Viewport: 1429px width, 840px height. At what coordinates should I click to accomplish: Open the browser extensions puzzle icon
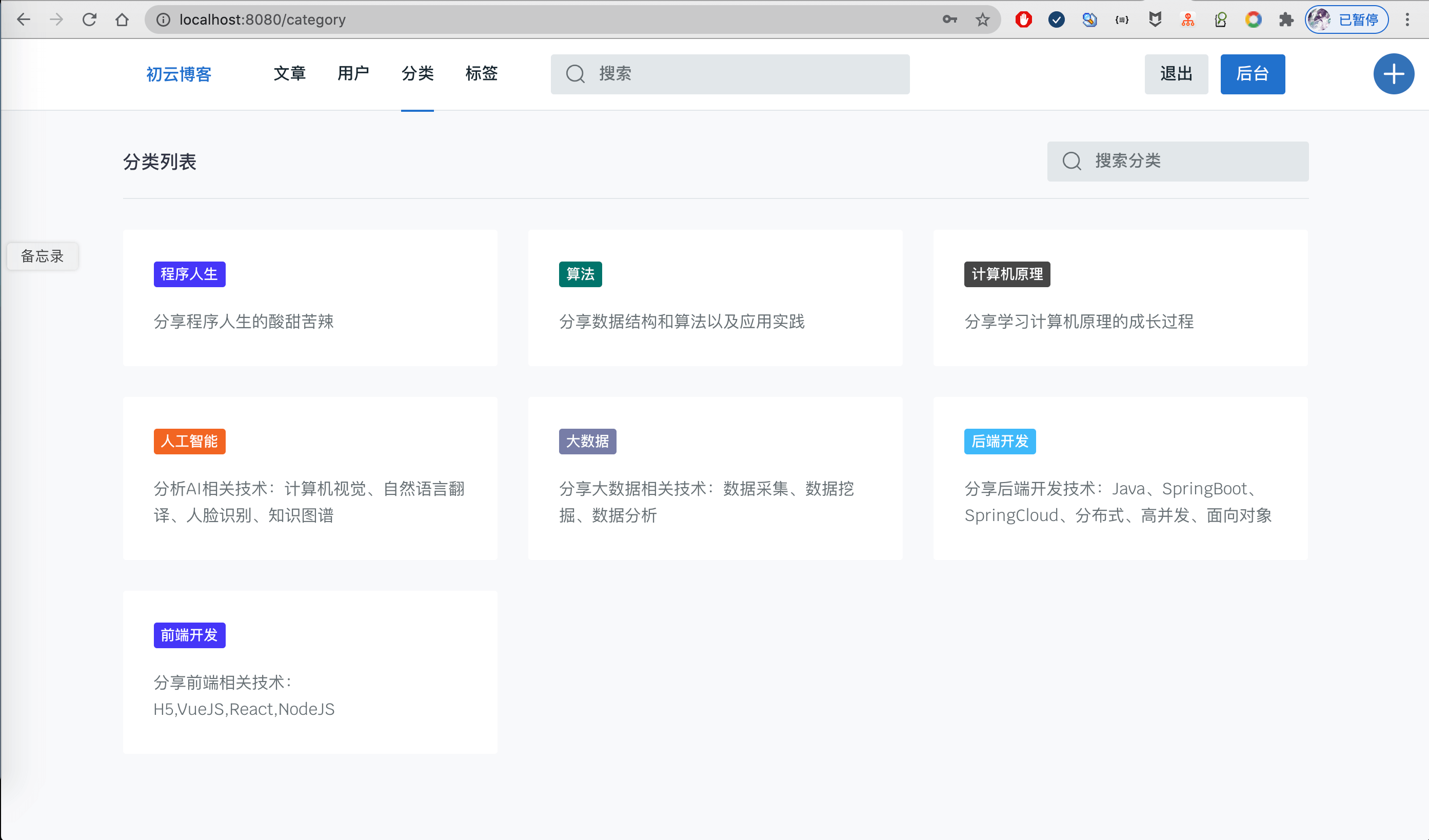pos(1285,20)
